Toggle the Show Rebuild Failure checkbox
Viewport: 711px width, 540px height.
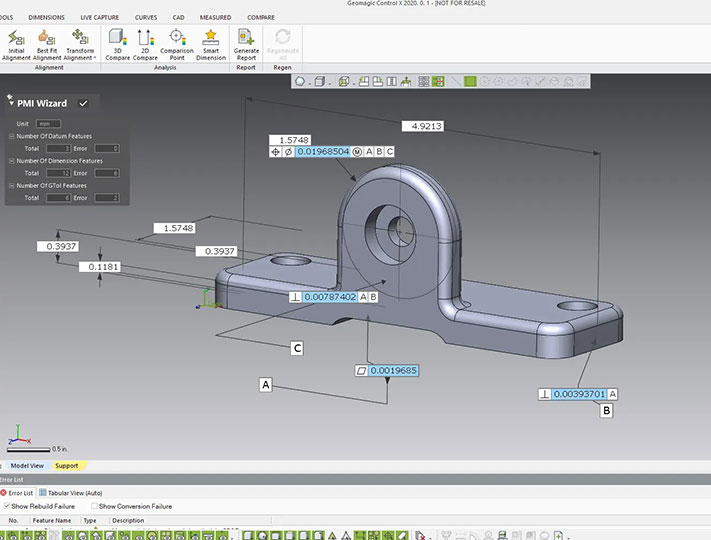[x=7, y=506]
